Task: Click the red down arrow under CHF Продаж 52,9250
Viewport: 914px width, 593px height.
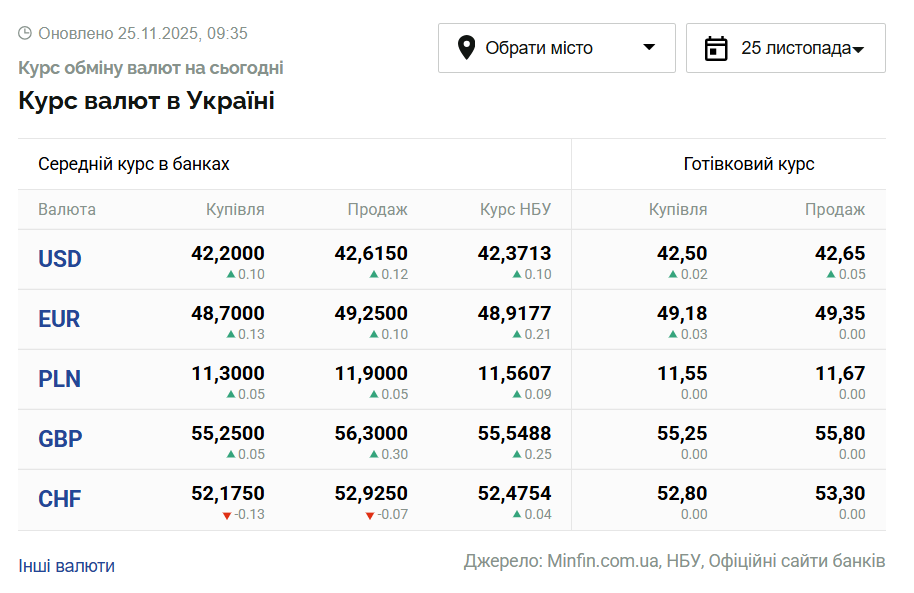Action: (x=370, y=515)
